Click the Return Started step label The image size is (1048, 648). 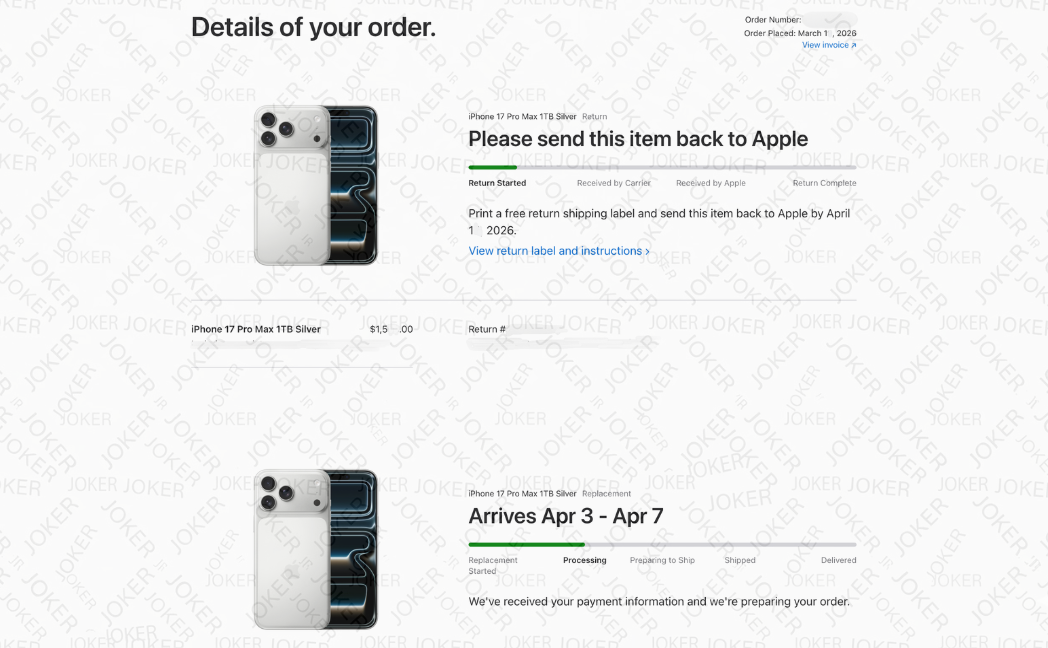click(x=497, y=183)
